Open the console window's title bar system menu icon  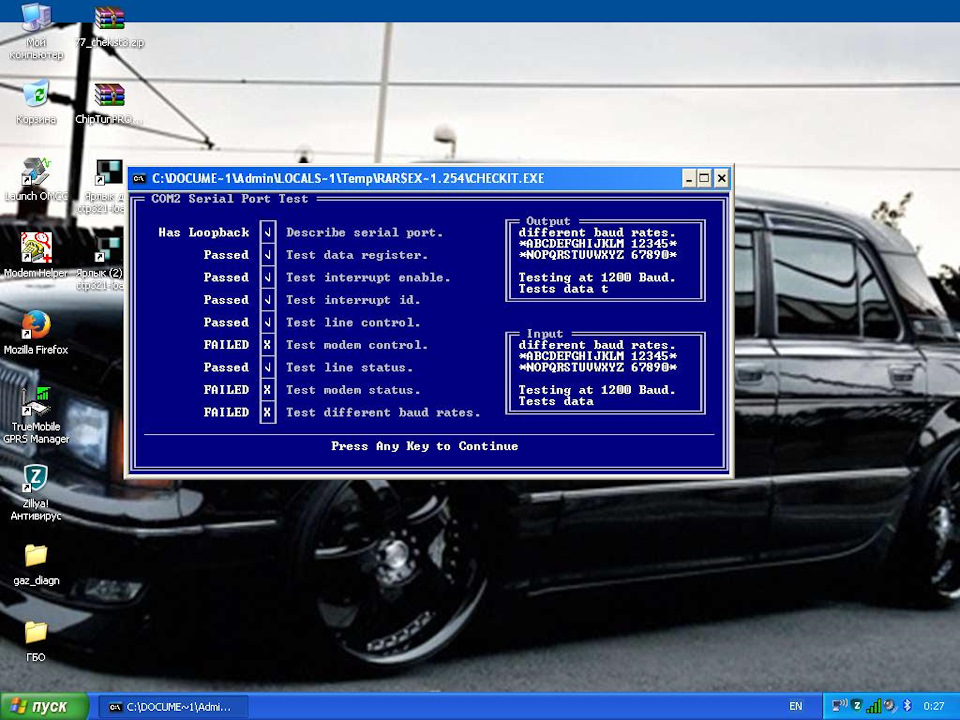coord(139,178)
